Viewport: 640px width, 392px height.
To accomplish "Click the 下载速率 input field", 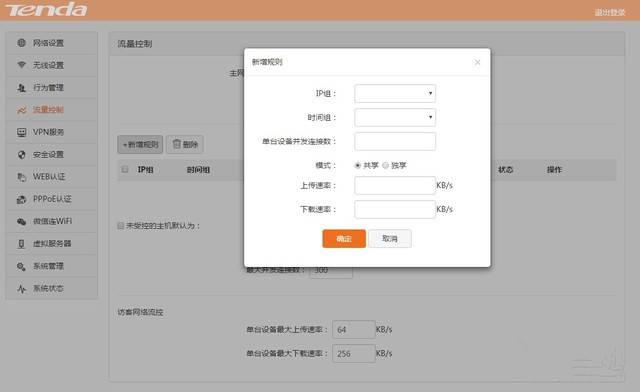I will tap(395, 209).
